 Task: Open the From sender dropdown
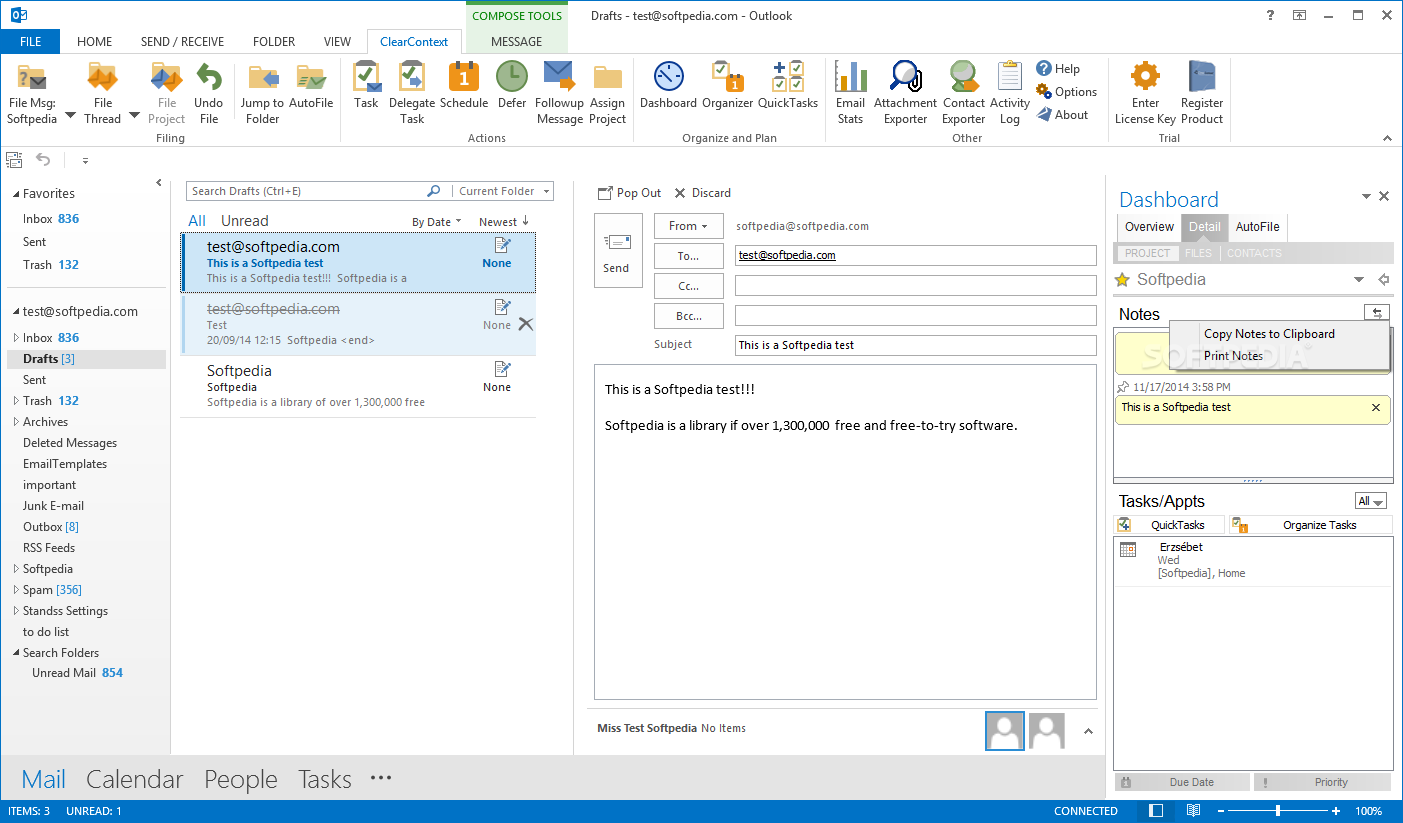tap(688, 226)
